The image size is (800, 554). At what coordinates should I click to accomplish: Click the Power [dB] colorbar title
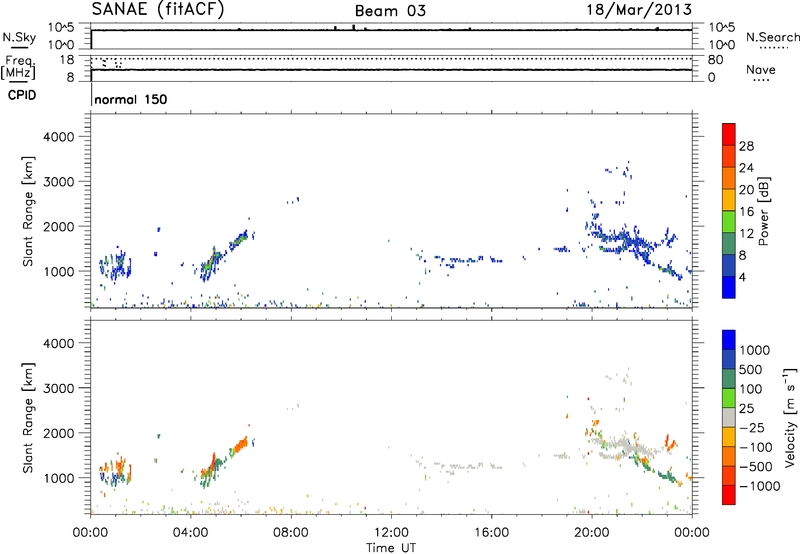click(x=763, y=211)
